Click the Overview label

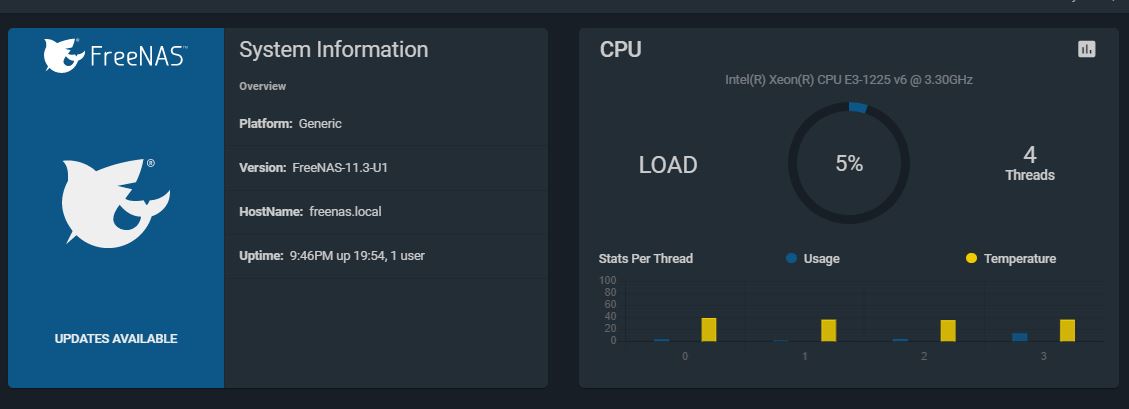[x=262, y=86]
